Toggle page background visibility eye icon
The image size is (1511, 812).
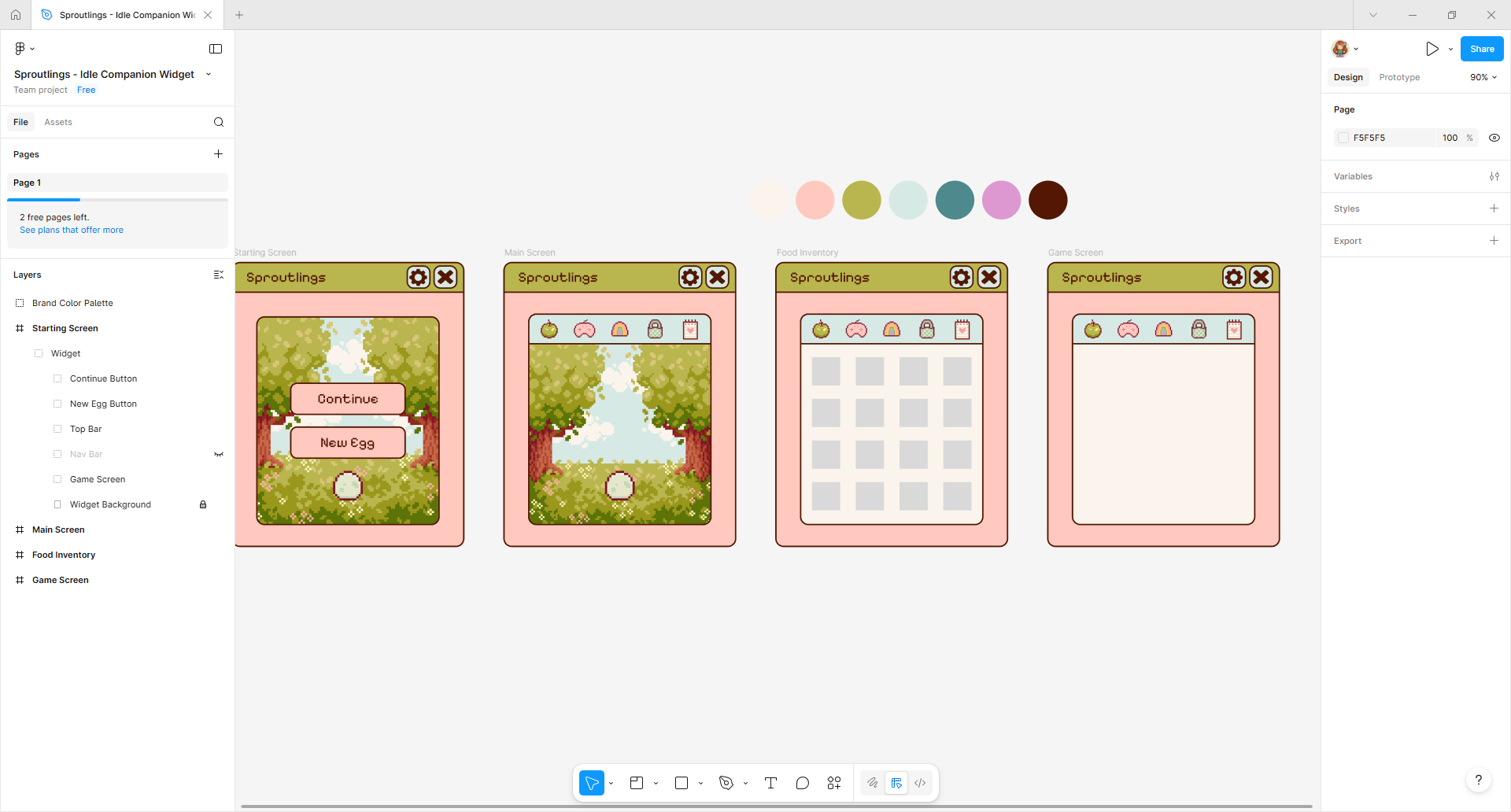pyautogui.click(x=1494, y=138)
